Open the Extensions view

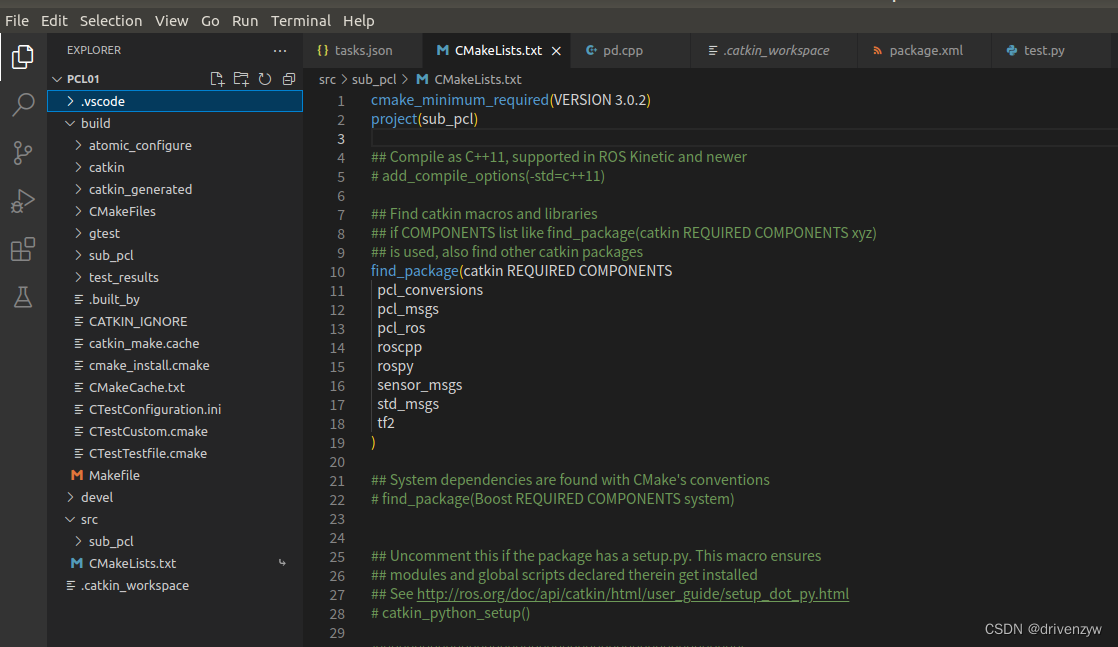(x=23, y=249)
